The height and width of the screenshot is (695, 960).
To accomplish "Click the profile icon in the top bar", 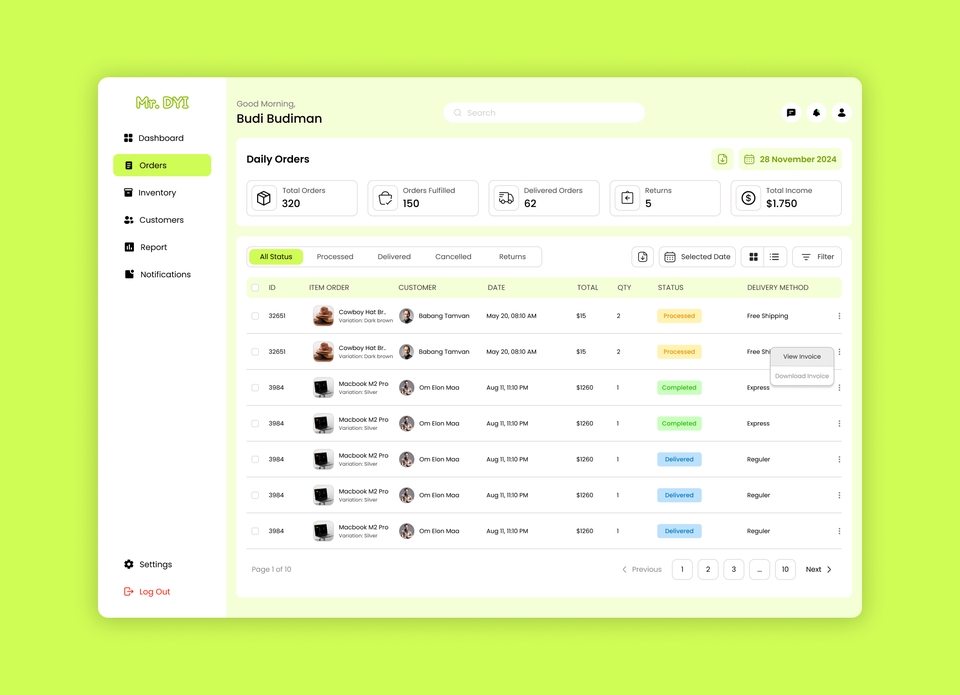I will click(841, 112).
